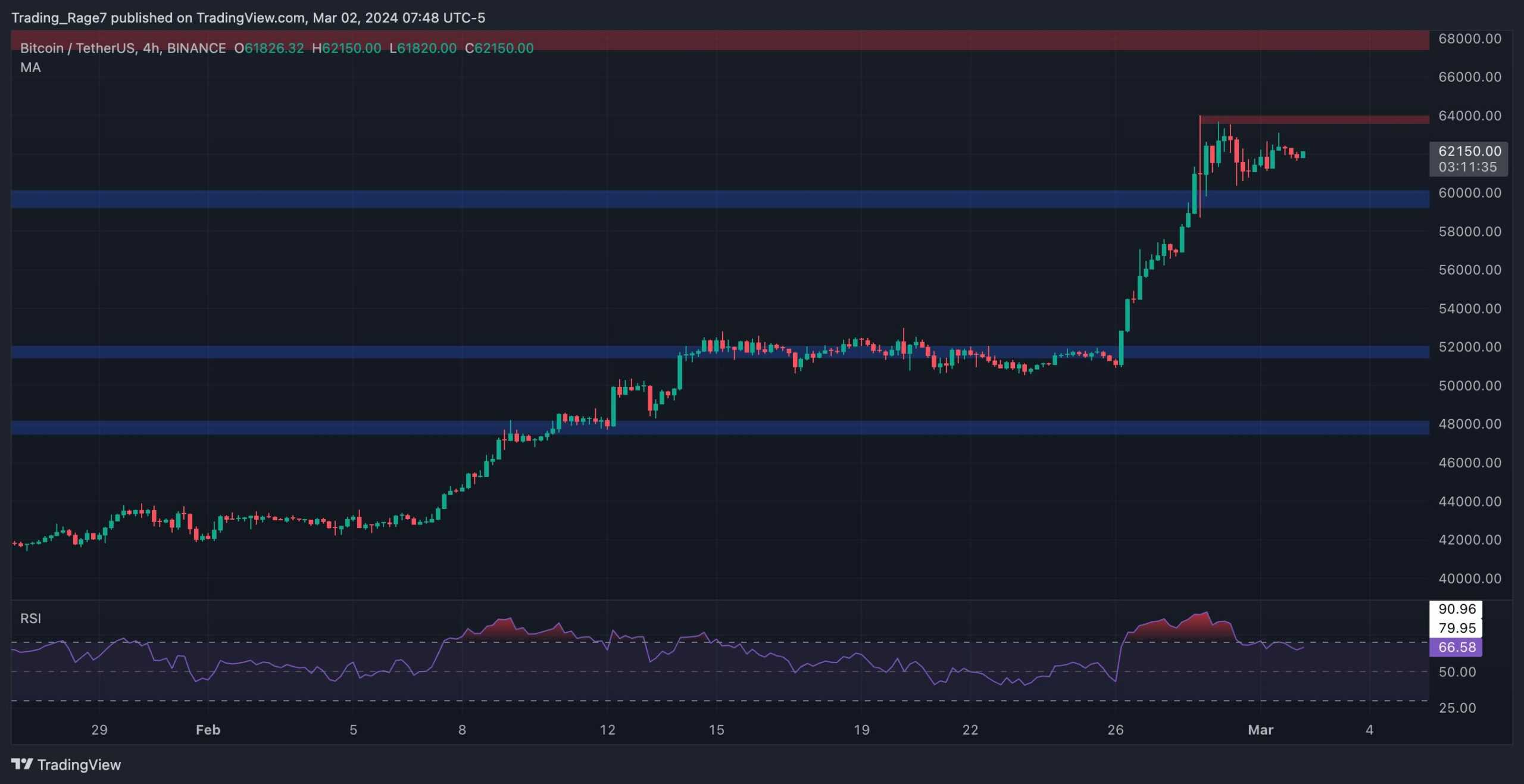
Task: Click the 68000.00 price axis label
Action: 1469,39
